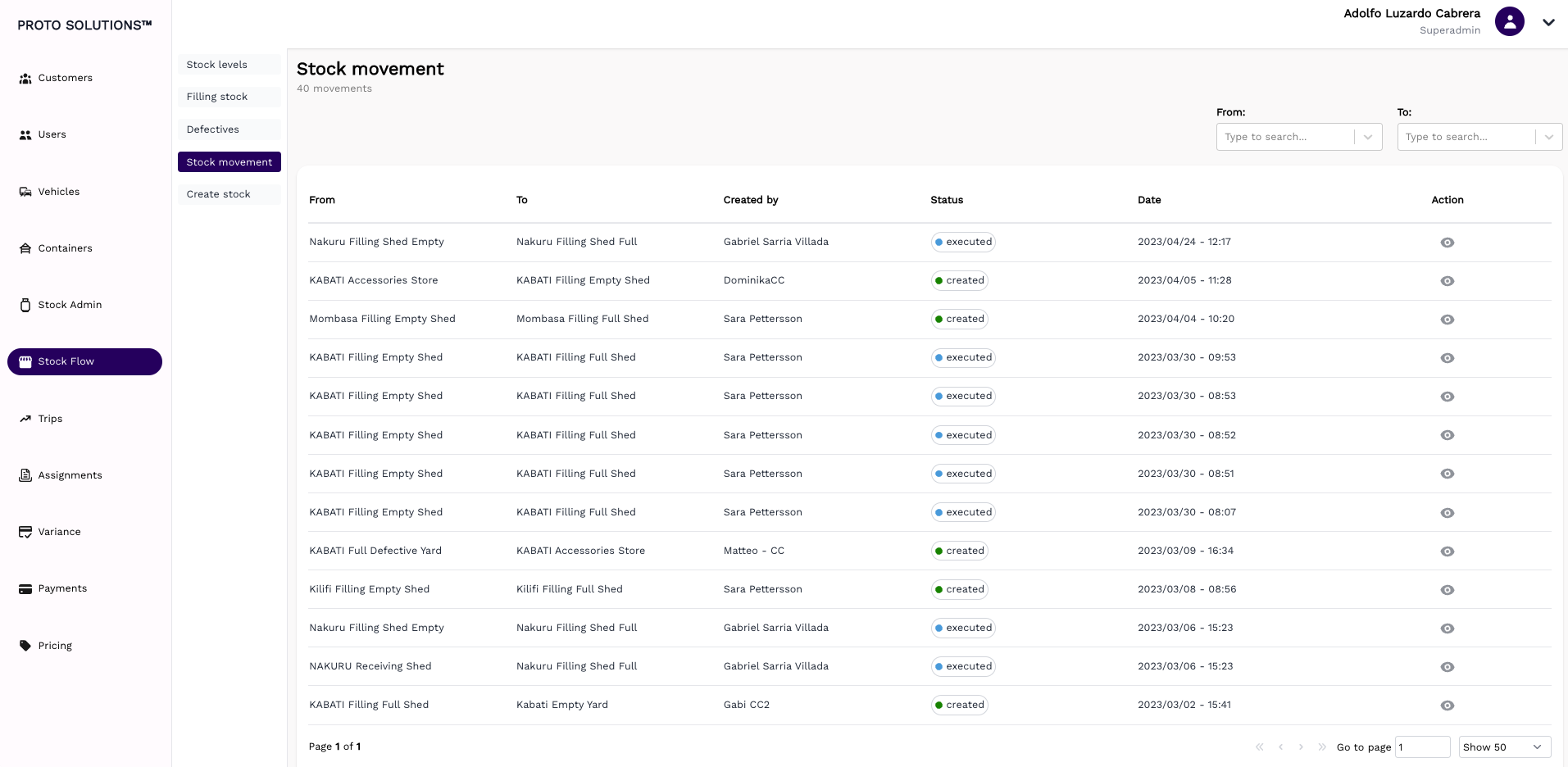Image resolution: width=1568 pixels, height=767 pixels.
Task: Click the KABATI Accessories Store From cell
Action: tap(374, 280)
